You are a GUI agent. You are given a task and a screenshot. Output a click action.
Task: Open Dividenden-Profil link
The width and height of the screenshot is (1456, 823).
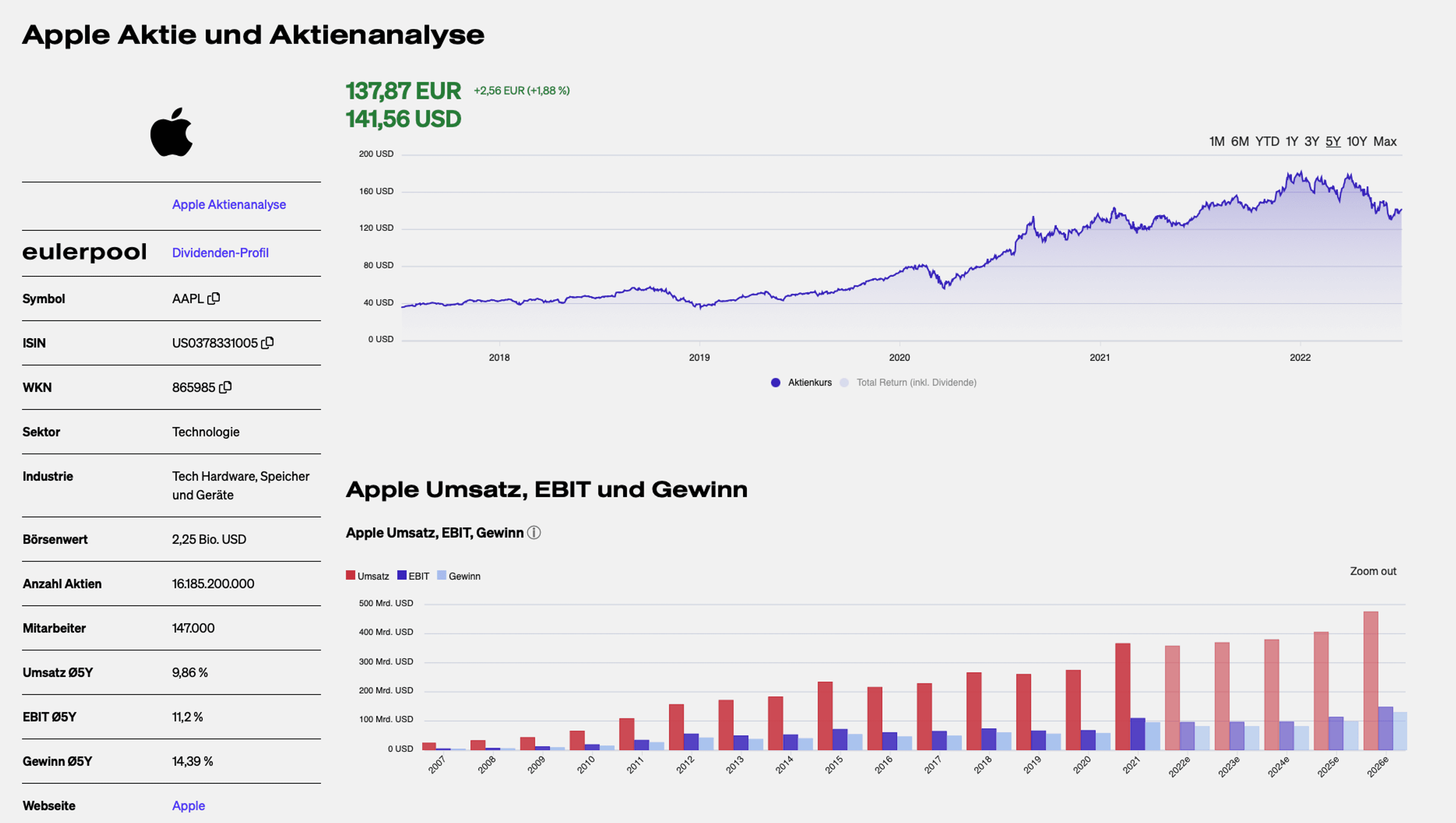[x=220, y=253]
